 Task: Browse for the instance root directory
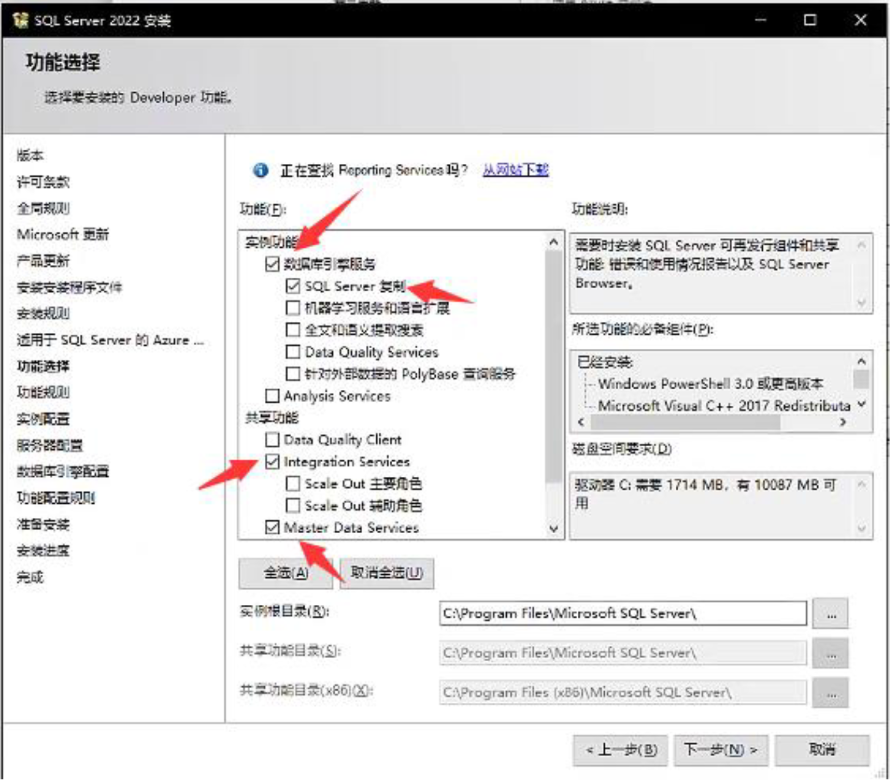coord(830,612)
